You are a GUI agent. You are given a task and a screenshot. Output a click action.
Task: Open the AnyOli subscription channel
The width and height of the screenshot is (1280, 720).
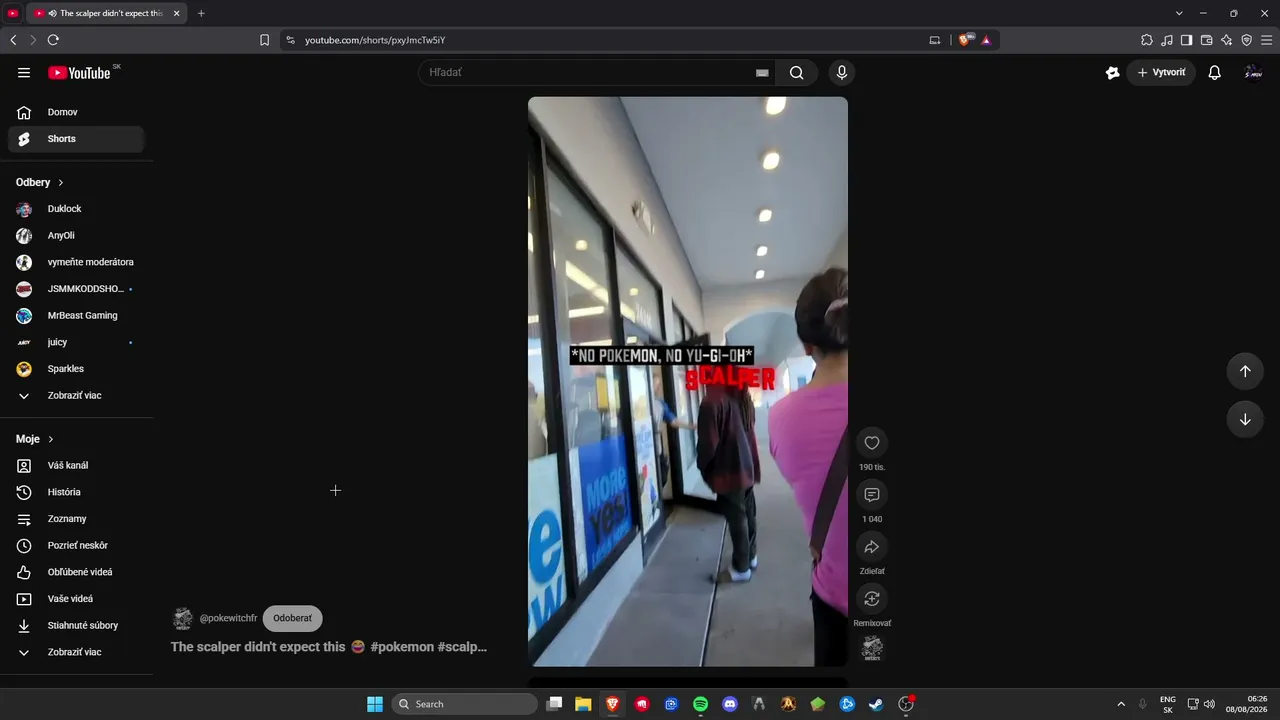(76, 235)
